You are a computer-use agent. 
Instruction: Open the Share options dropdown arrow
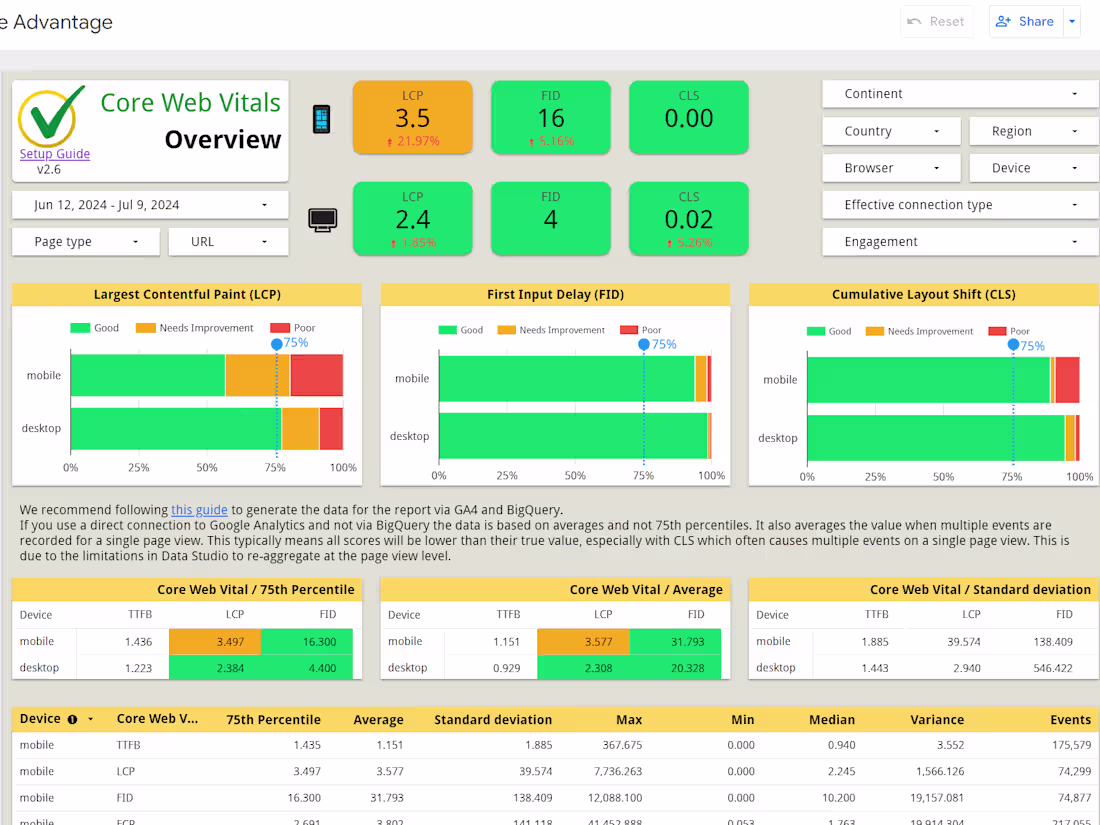pos(1073,21)
